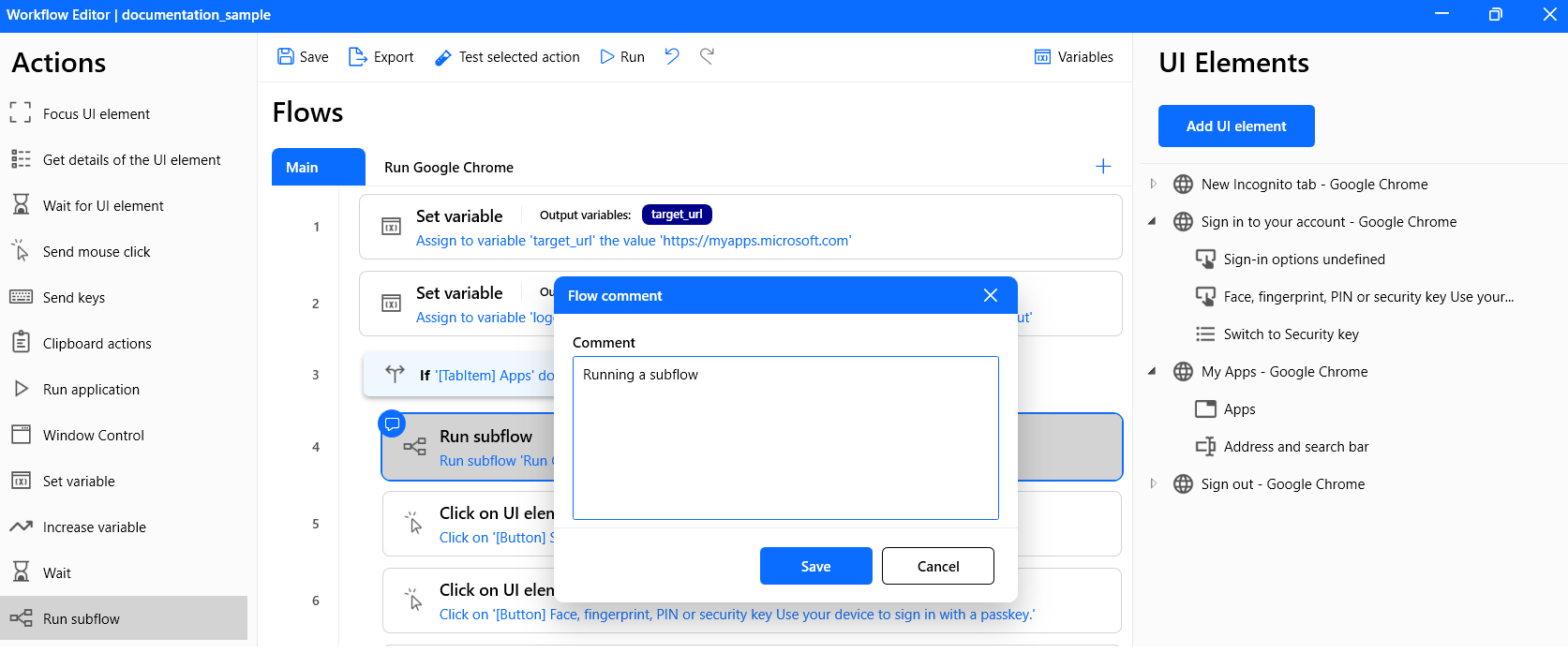Select the Focus UI element action
The width and height of the screenshot is (1568, 653).
124,113
